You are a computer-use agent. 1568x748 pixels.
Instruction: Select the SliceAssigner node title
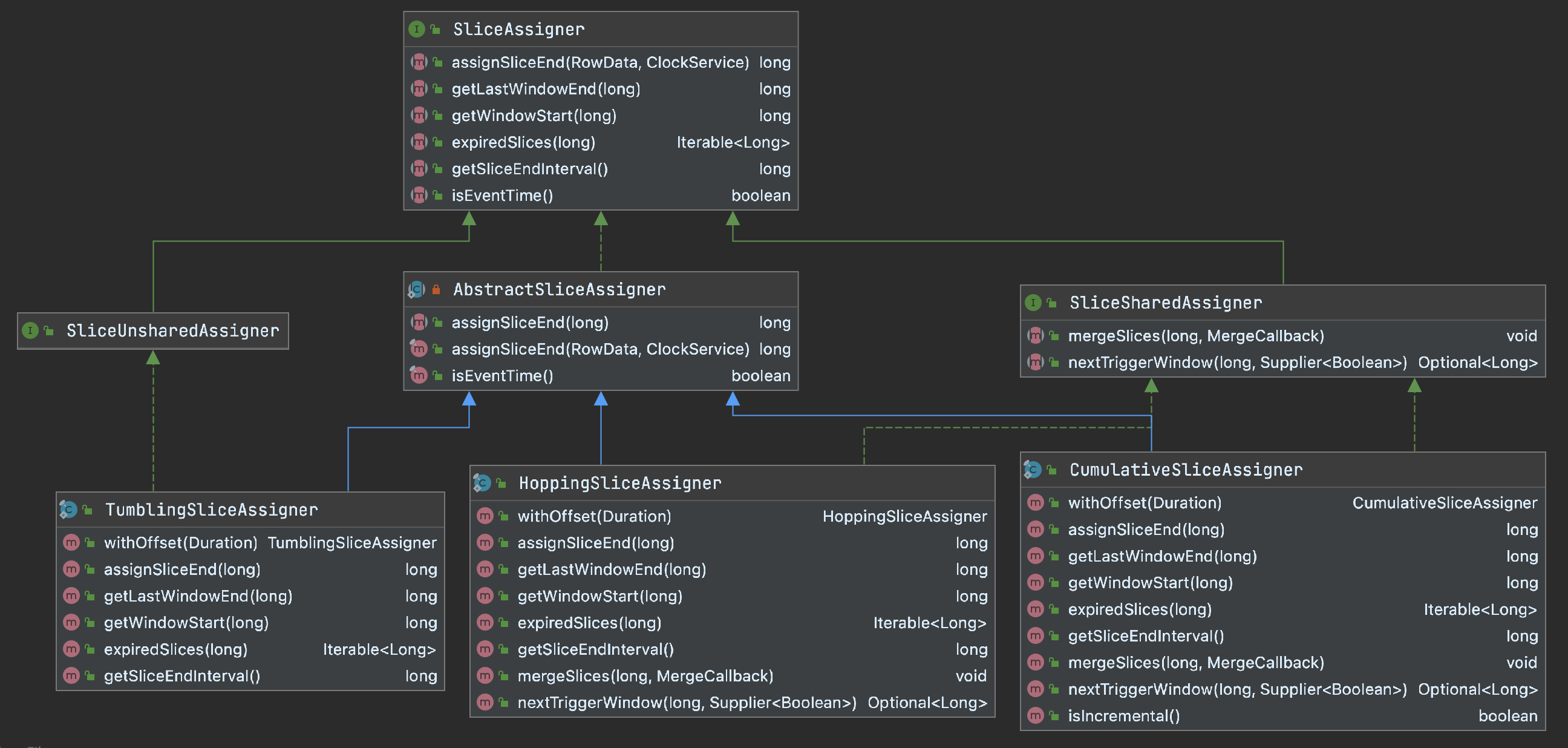click(x=518, y=29)
